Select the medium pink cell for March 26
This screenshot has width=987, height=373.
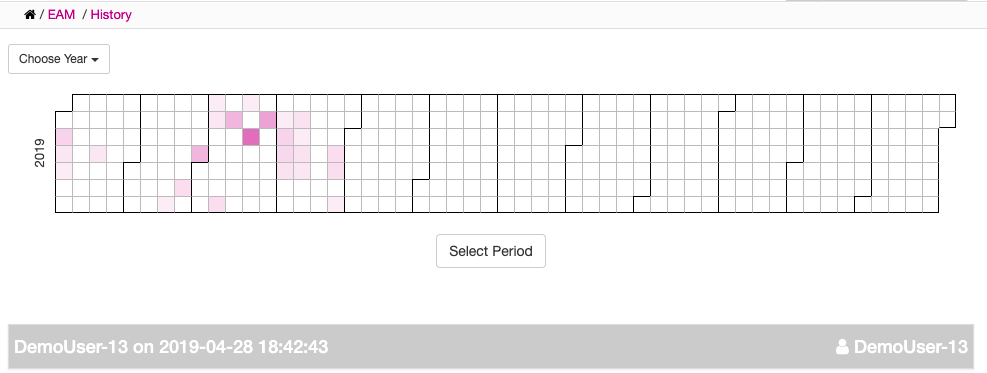pyautogui.click(x=268, y=120)
